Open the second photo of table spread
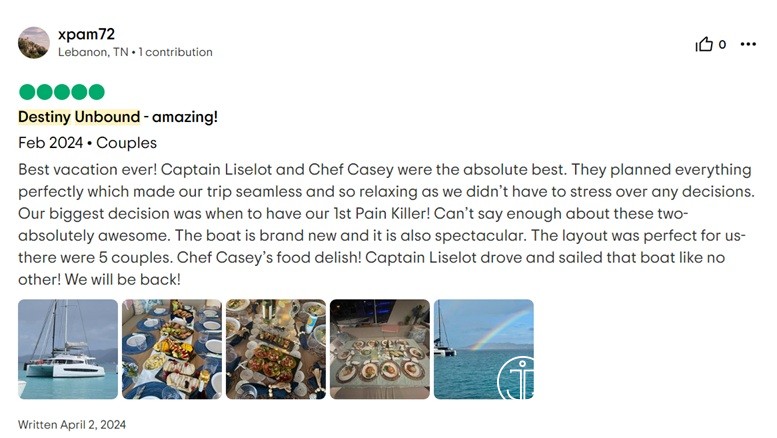This screenshot has height=438, width=777. [172, 349]
